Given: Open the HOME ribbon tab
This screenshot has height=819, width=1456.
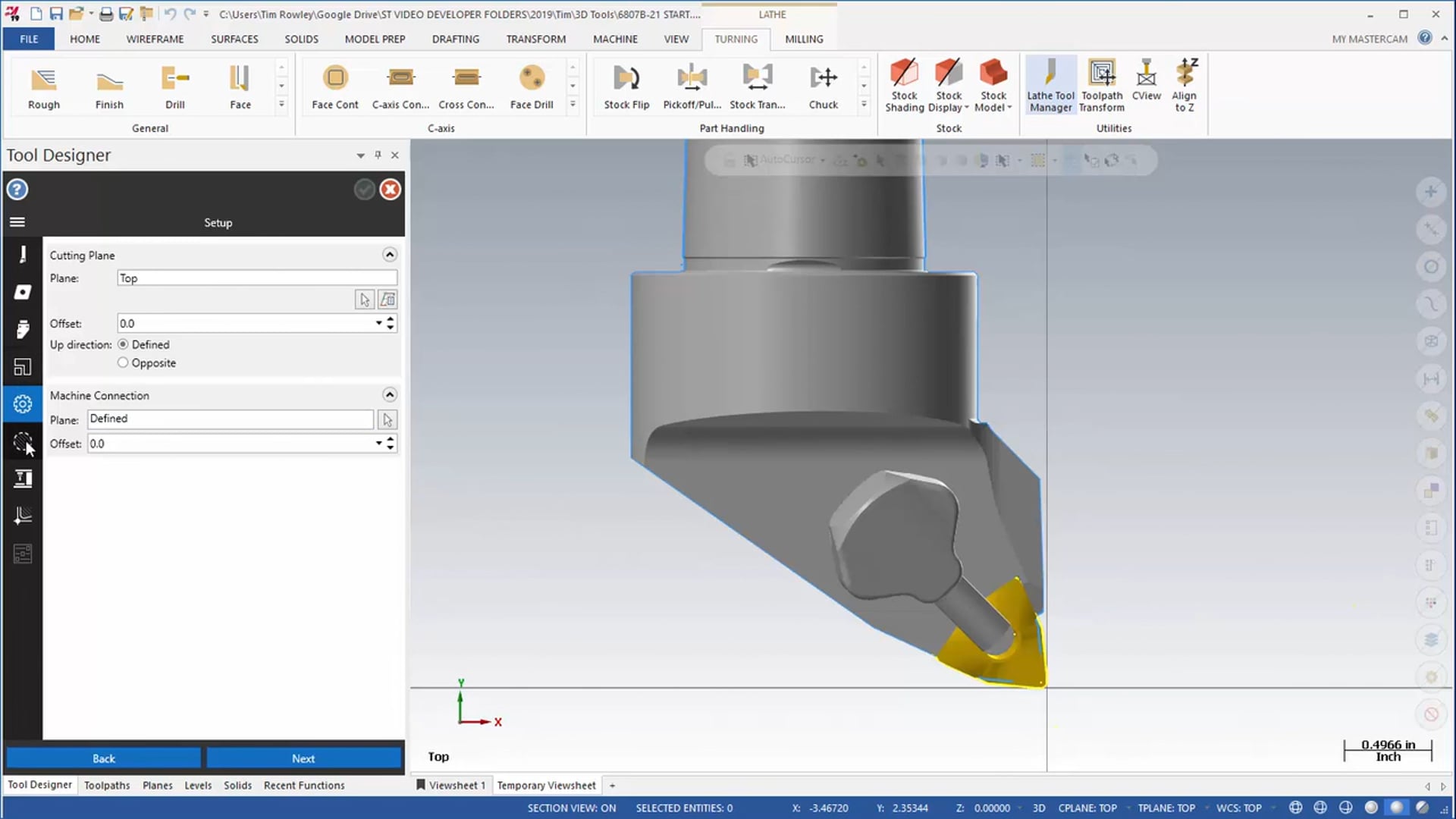Looking at the screenshot, I should coord(85,39).
